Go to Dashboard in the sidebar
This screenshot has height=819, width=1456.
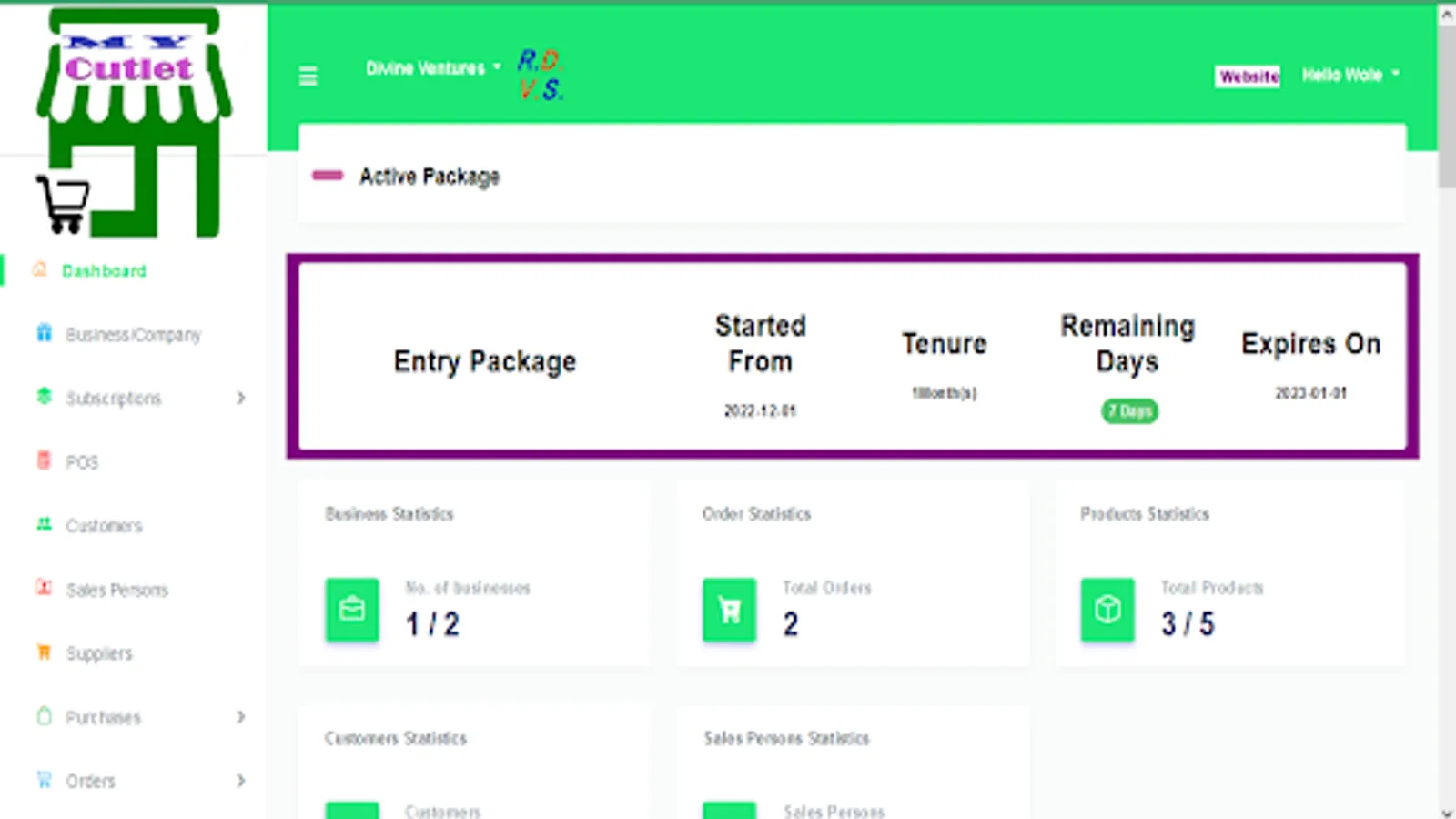tap(104, 271)
